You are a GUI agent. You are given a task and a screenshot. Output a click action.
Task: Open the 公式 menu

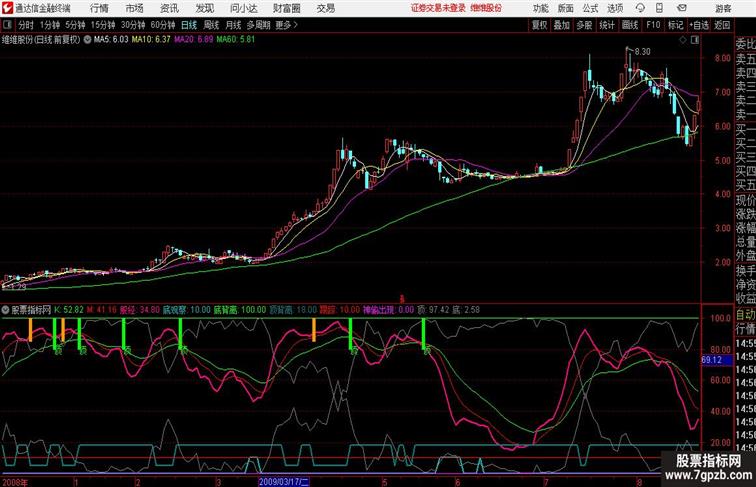point(590,8)
